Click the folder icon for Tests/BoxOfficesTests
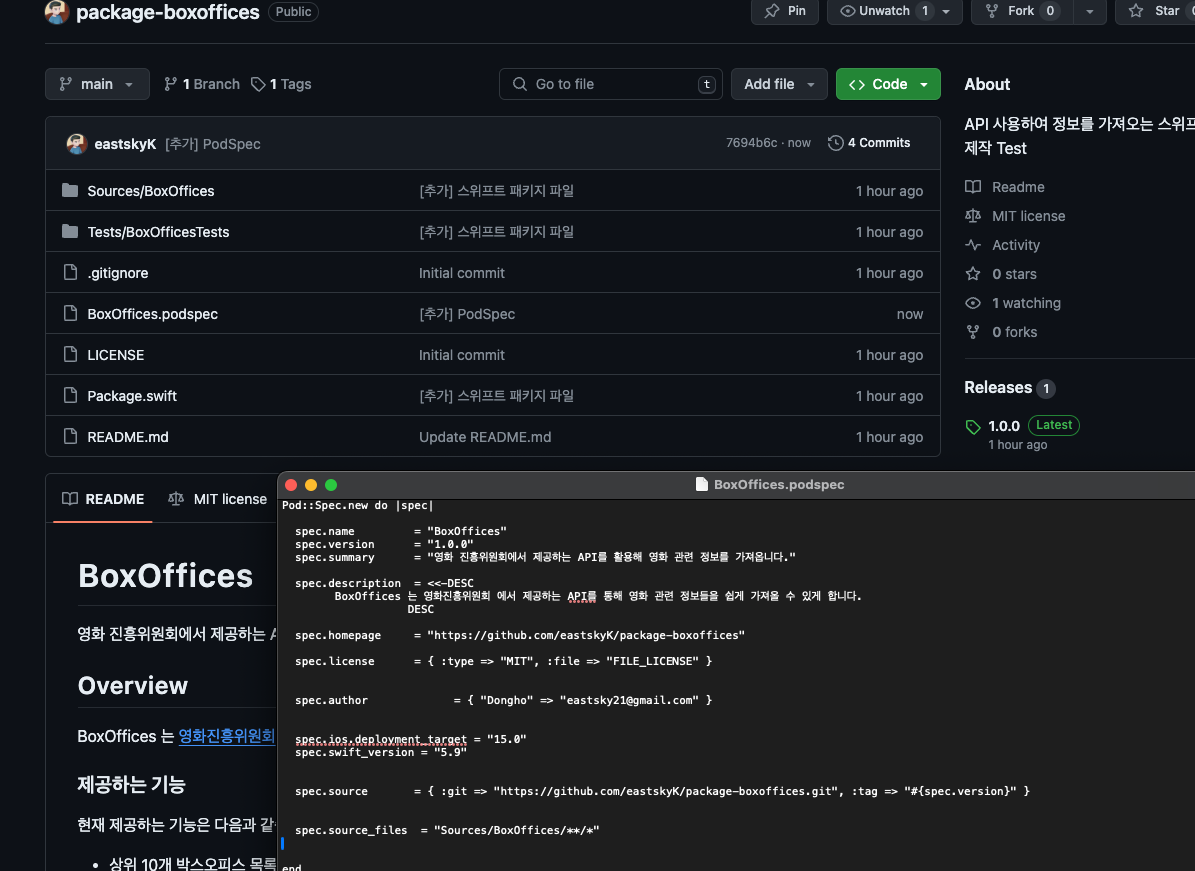This screenshot has width=1195, height=871. click(x=70, y=231)
